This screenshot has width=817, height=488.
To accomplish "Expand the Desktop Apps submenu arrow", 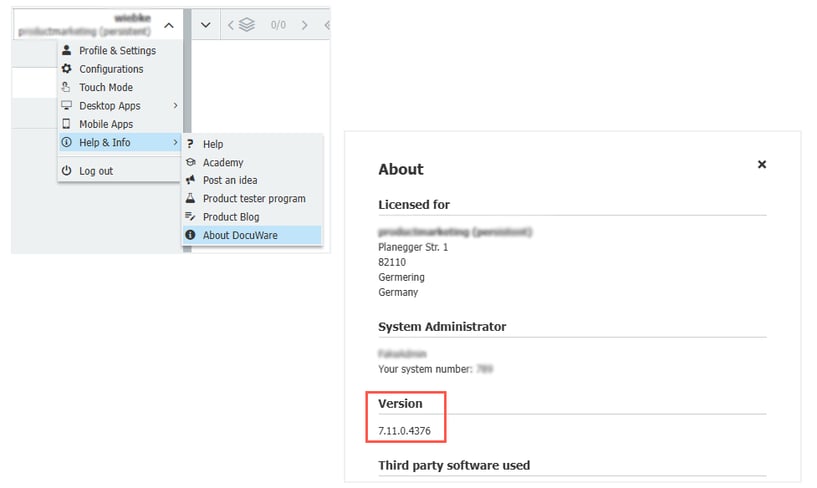I will [x=175, y=106].
